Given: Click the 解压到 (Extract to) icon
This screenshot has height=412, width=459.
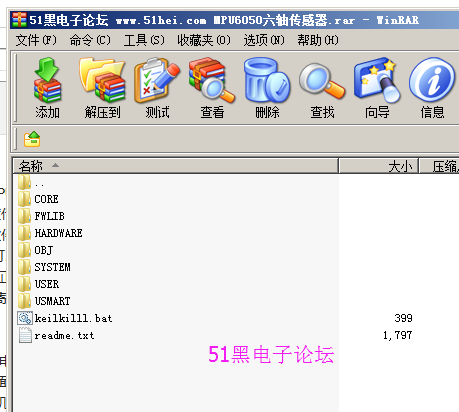Looking at the screenshot, I should 102,88.
